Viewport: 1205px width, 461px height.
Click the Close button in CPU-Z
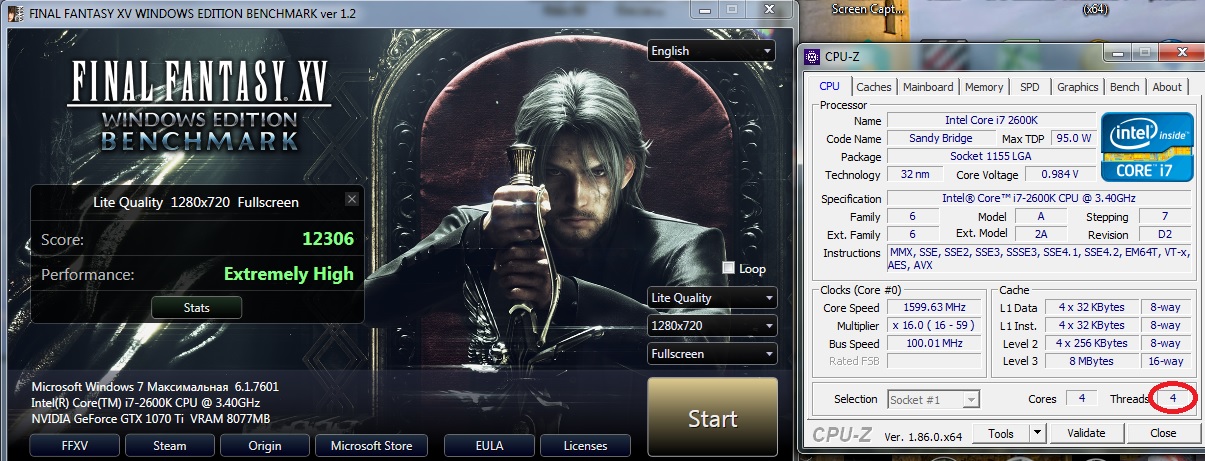click(1163, 433)
